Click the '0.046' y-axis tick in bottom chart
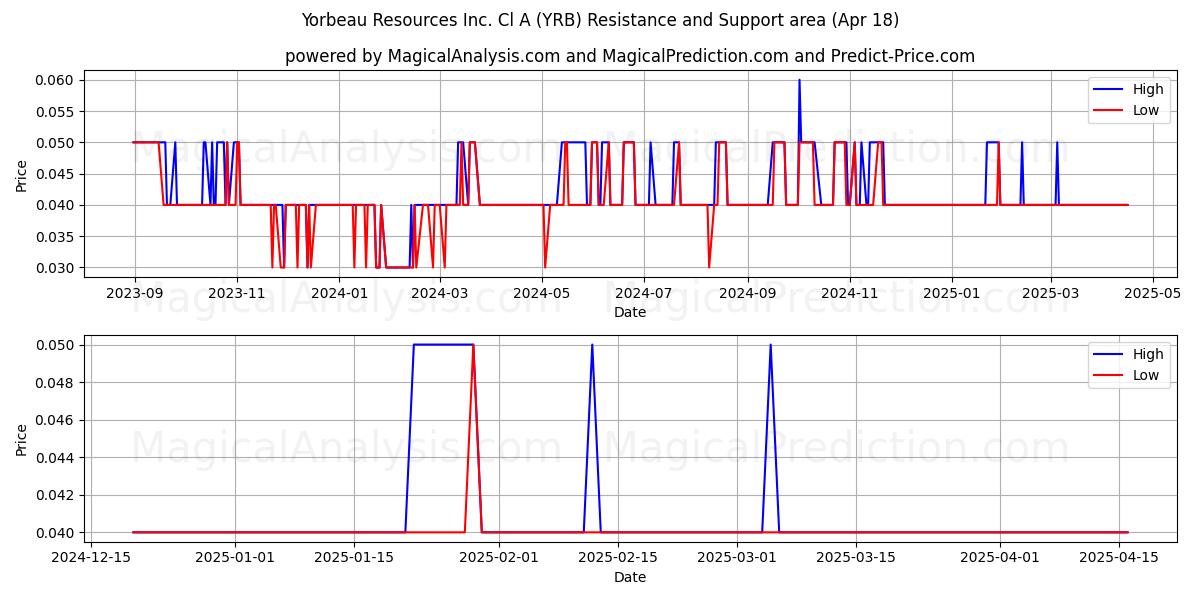 [57, 420]
